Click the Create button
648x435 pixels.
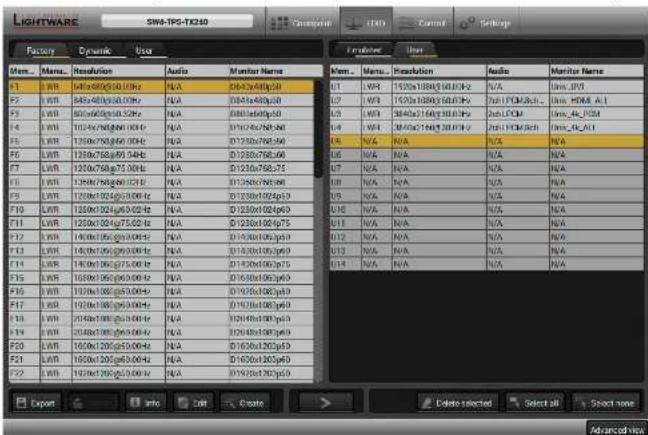tap(245, 402)
